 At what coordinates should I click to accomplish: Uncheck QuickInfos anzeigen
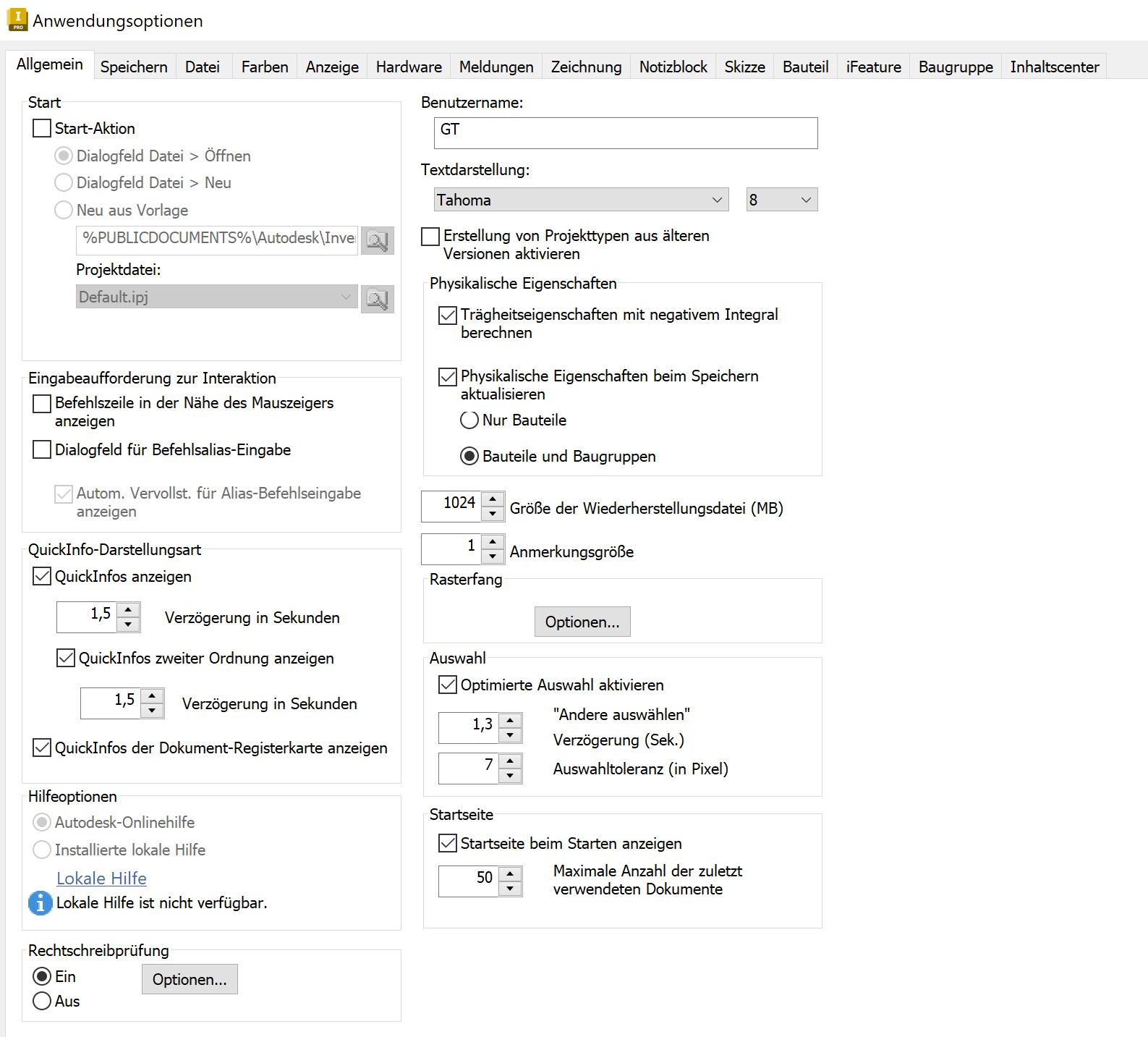point(42,576)
